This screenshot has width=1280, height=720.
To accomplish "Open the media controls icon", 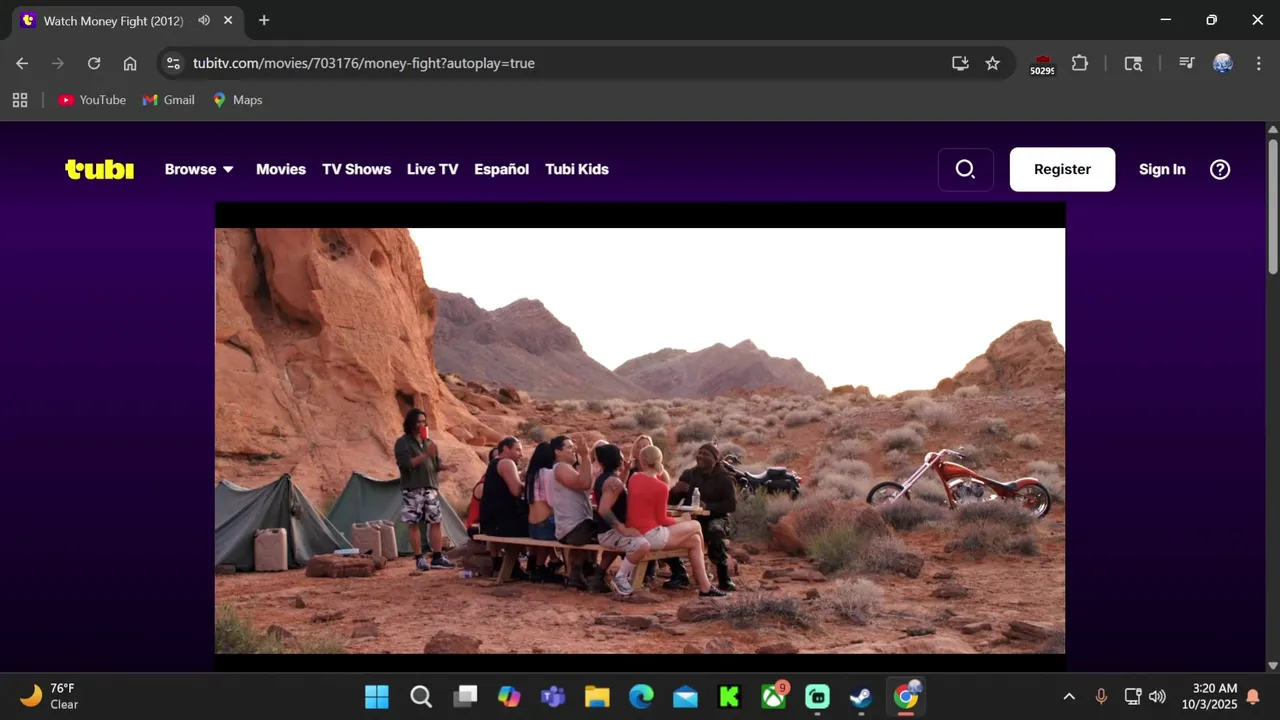I will point(1186,63).
